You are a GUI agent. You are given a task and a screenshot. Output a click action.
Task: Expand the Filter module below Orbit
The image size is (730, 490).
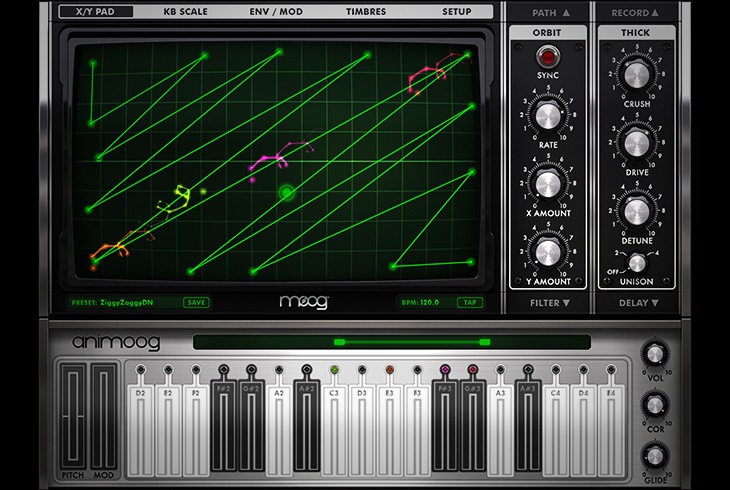tap(547, 302)
